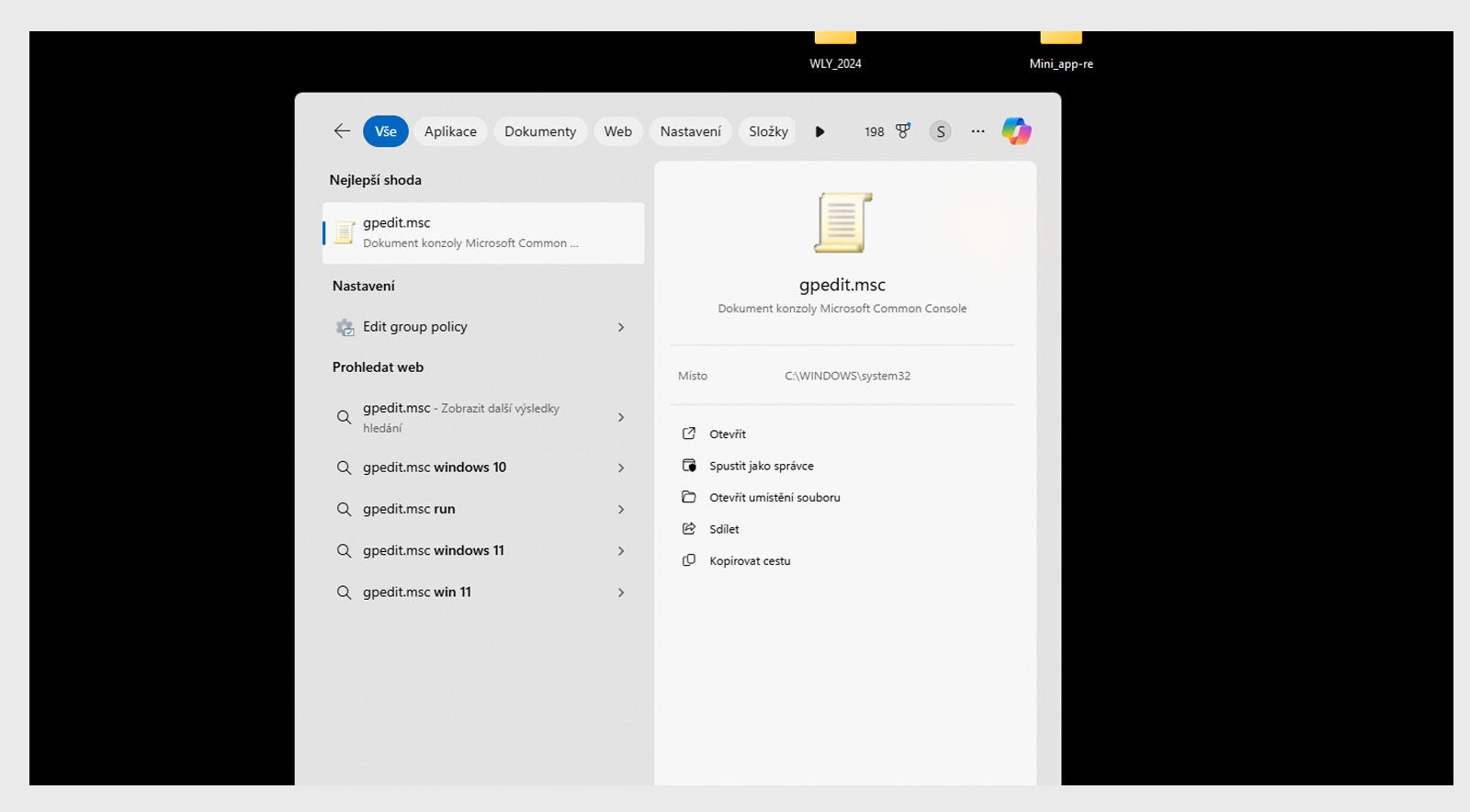Click WLY_2024 desktop folder
The image size is (1470, 812).
(x=835, y=51)
